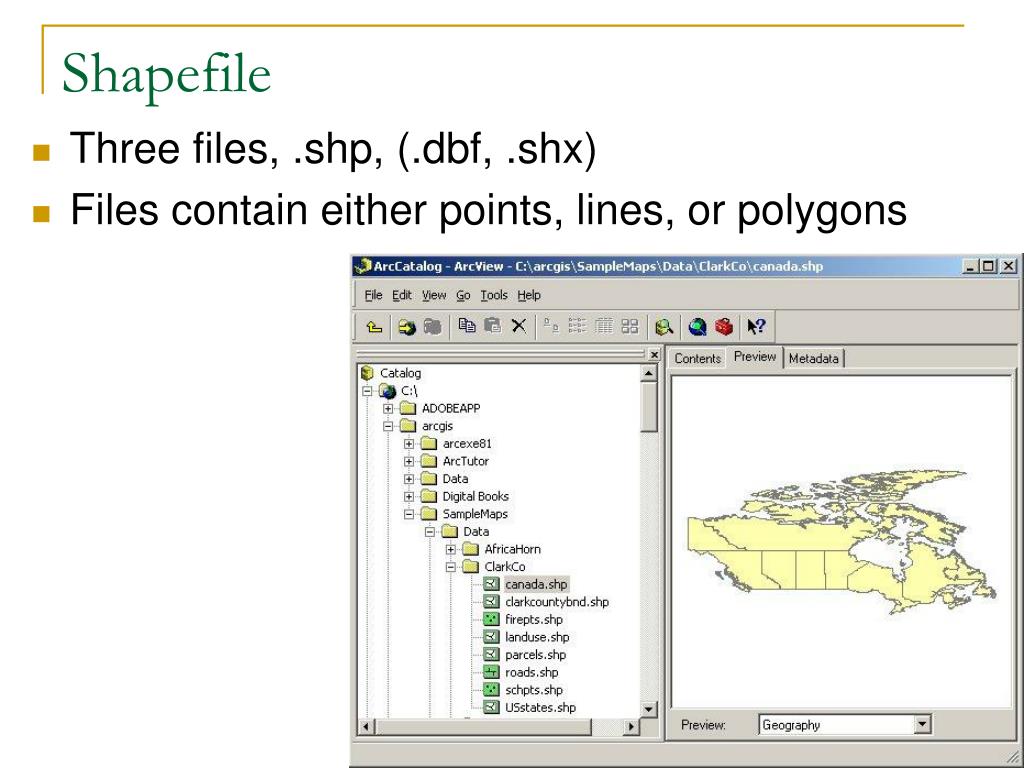Expand the AfricaHorn folder node

pos(451,549)
